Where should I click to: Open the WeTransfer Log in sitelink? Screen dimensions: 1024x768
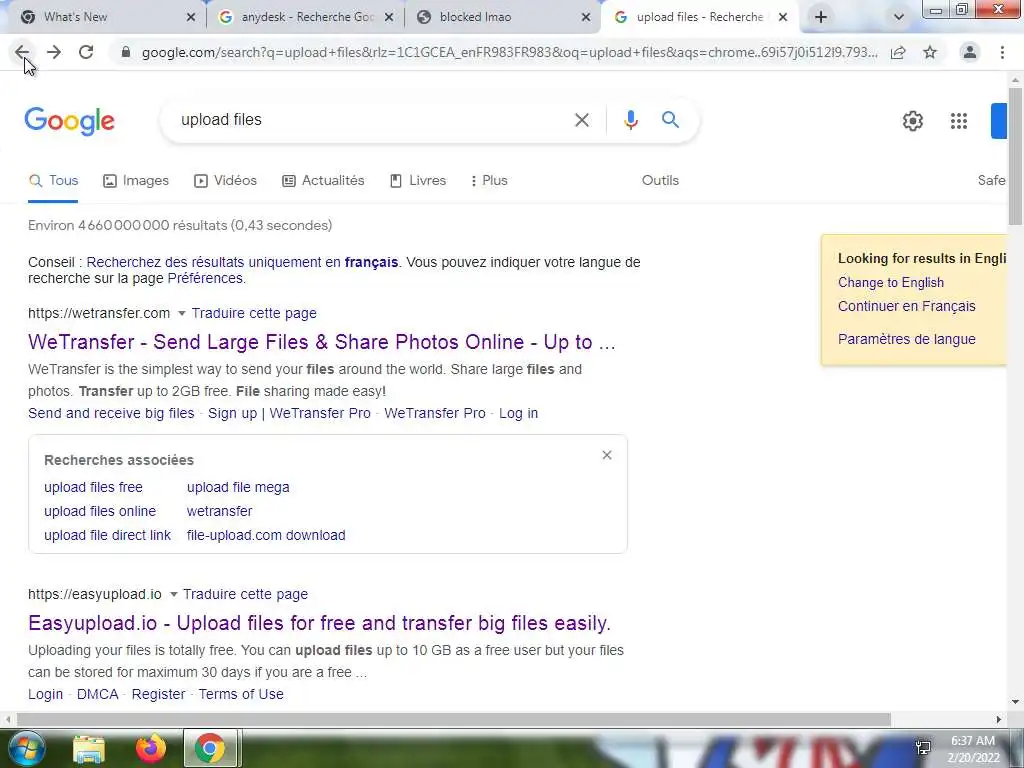pyautogui.click(x=519, y=413)
